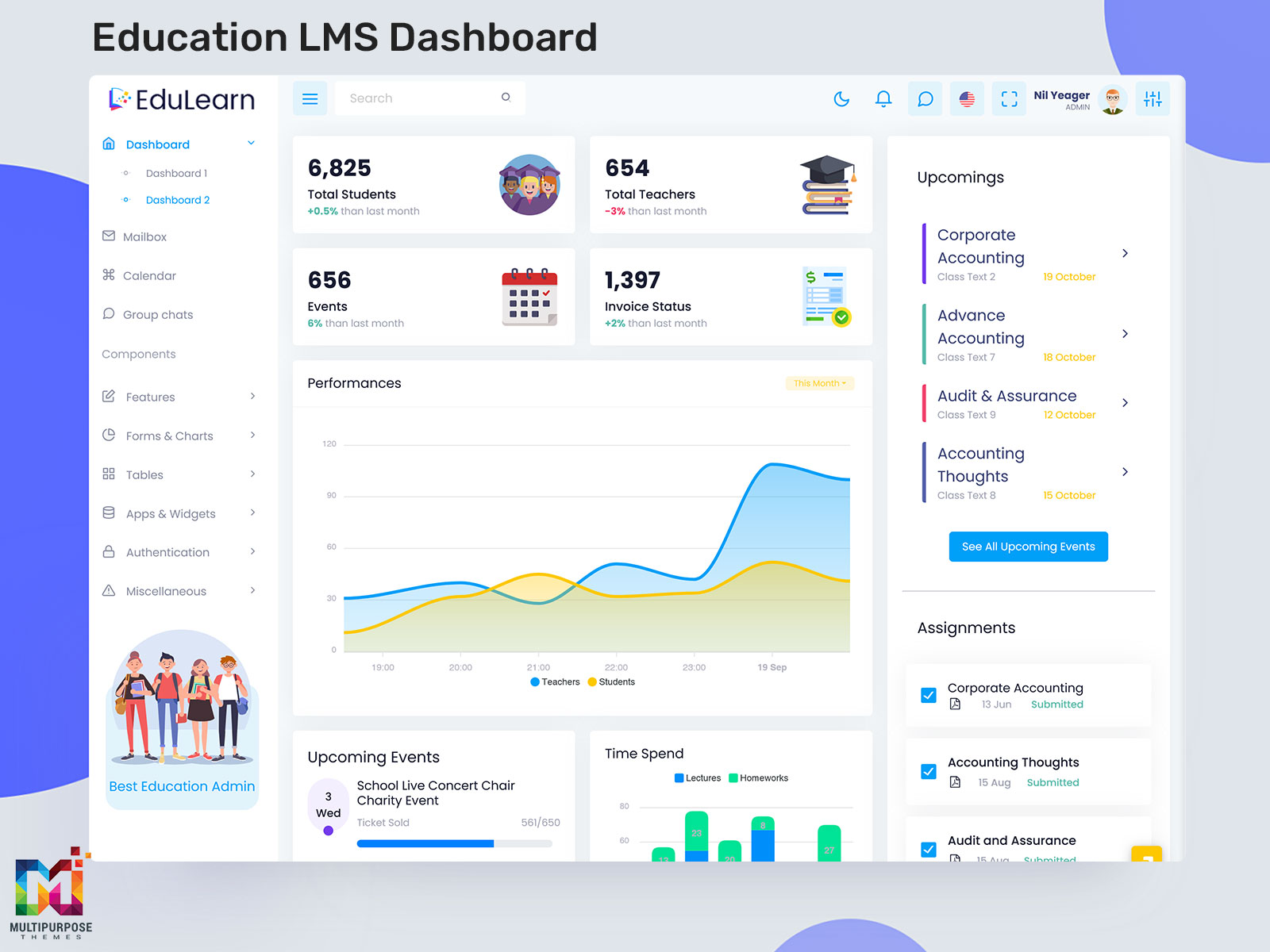
Task: Open Audit & Assurance upcoming item chevron
Action: [x=1125, y=402]
